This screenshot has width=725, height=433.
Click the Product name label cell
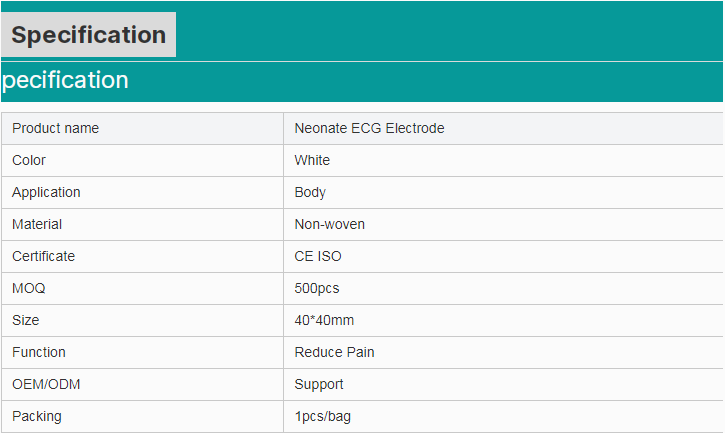click(x=56, y=128)
